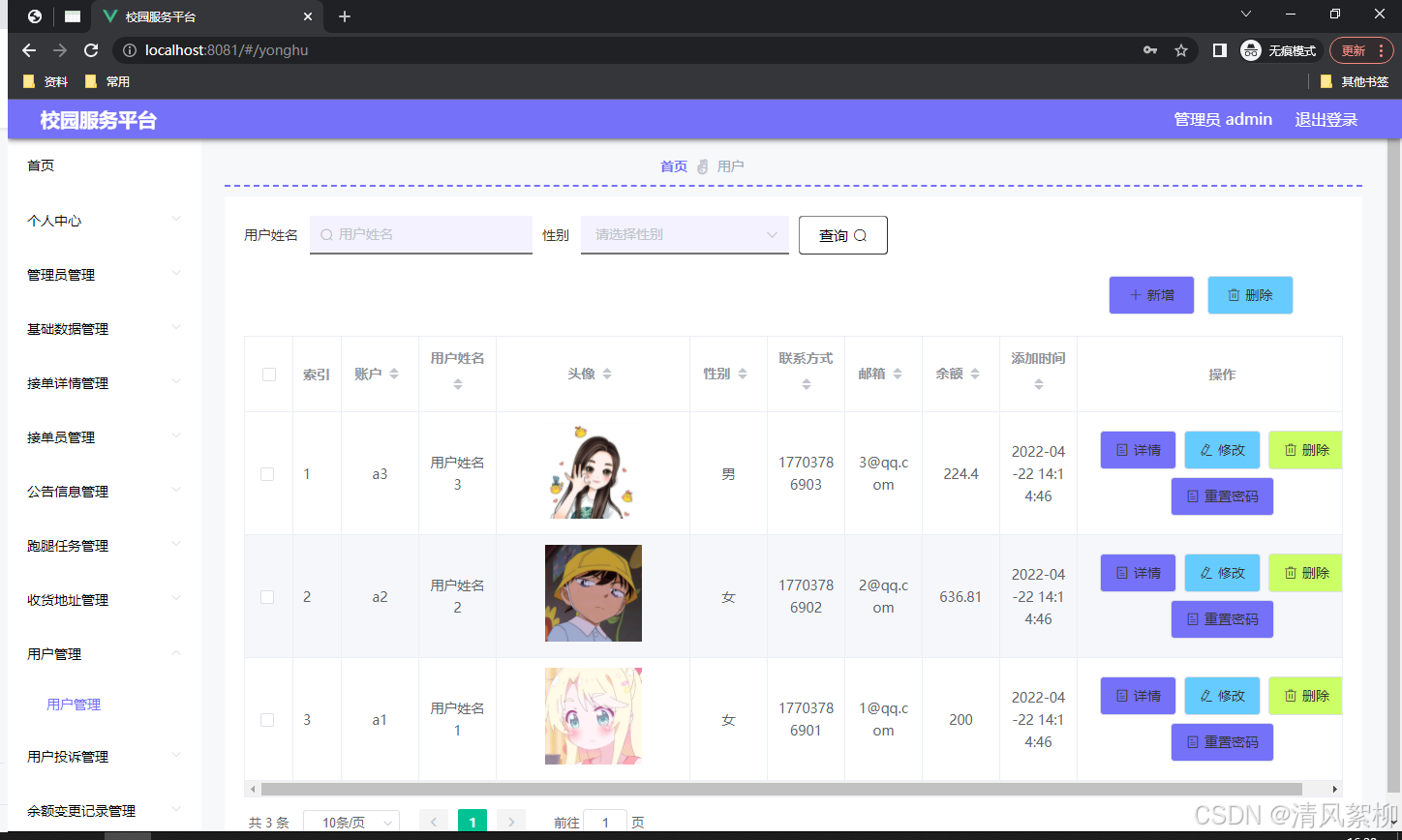Click the browser 更新 update button

point(1361,50)
